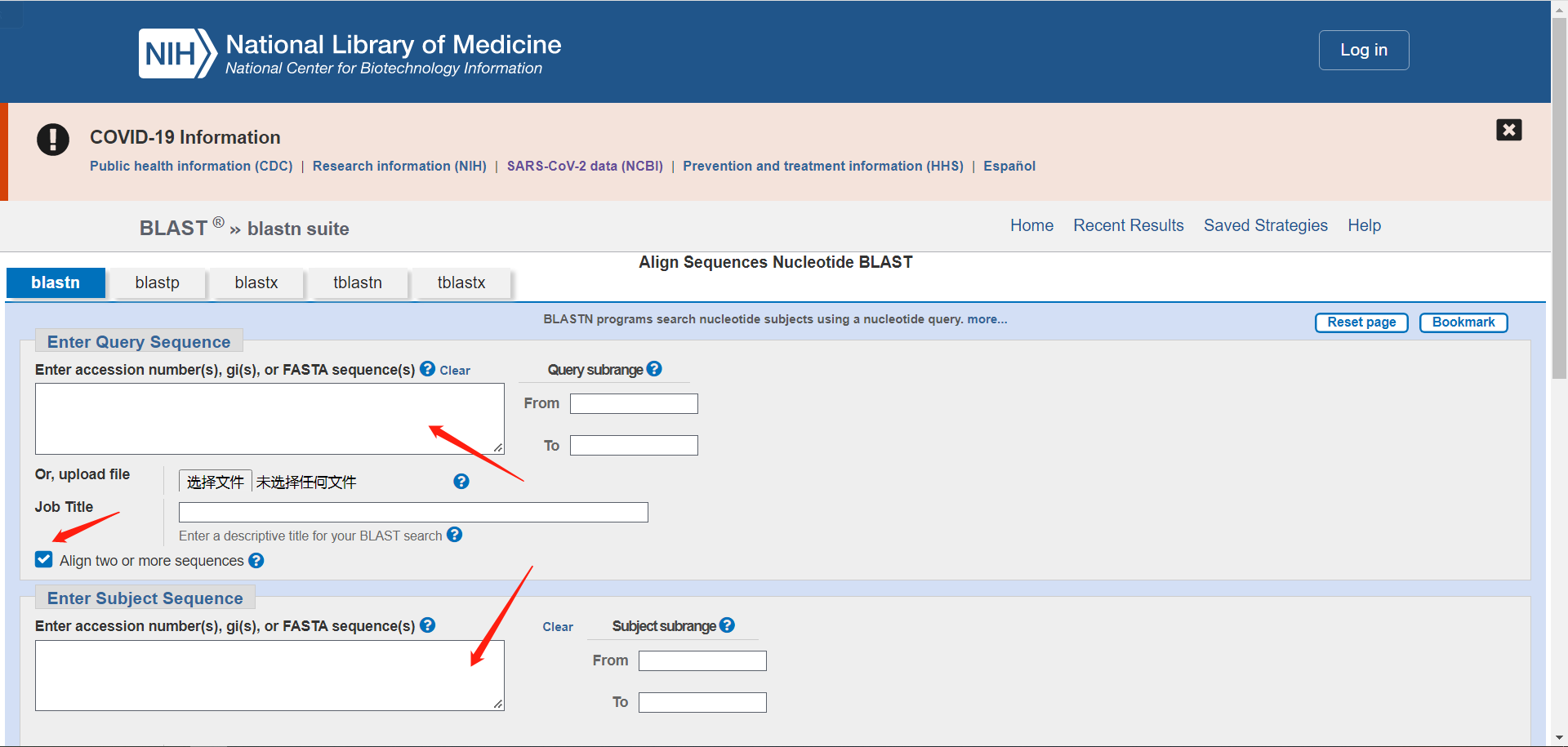Click the Log in button
The width and height of the screenshot is (1568, 747).
(x=1364, y=50)
